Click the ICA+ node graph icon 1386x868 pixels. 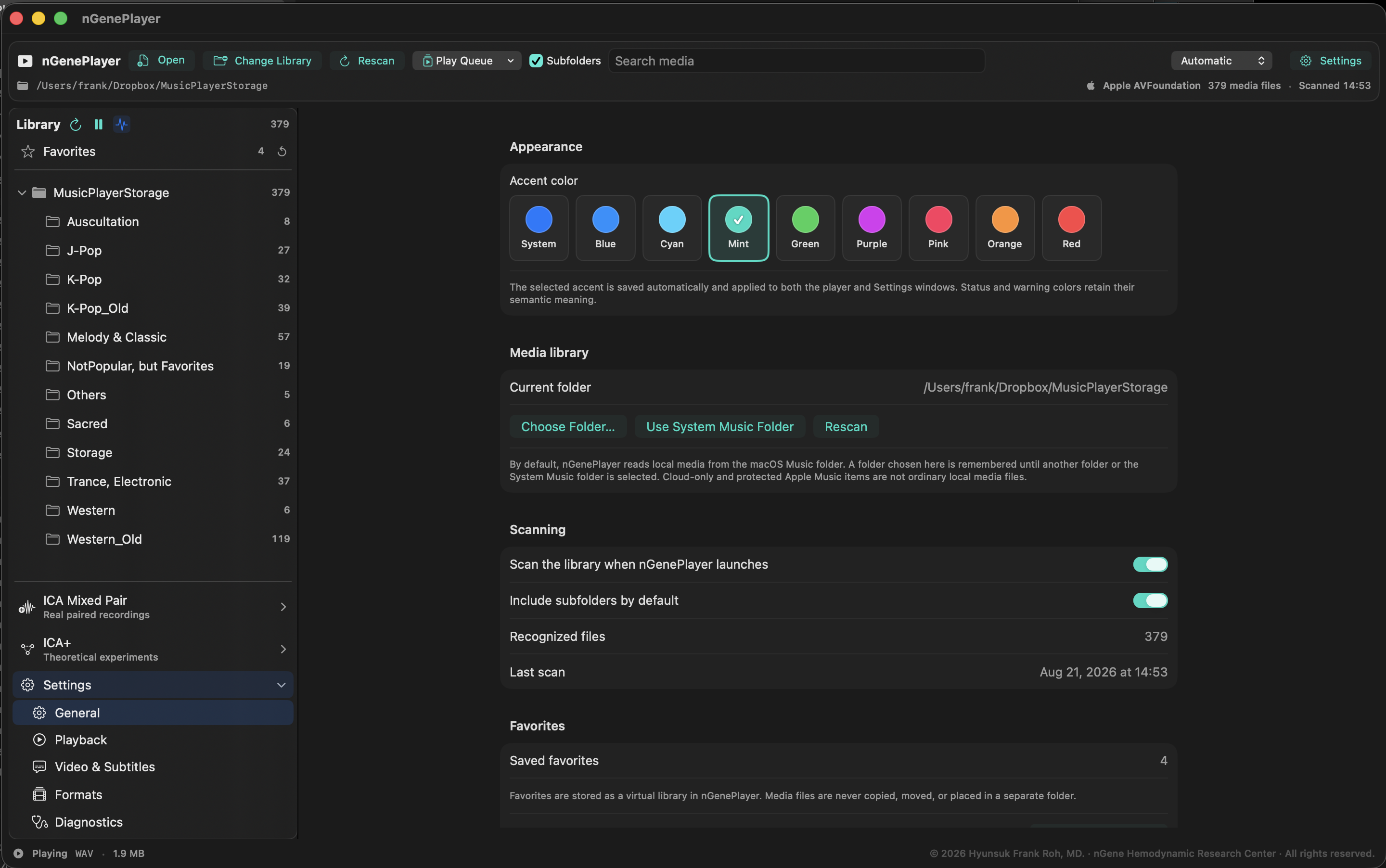pyautogui.click(x=27, y=649)
